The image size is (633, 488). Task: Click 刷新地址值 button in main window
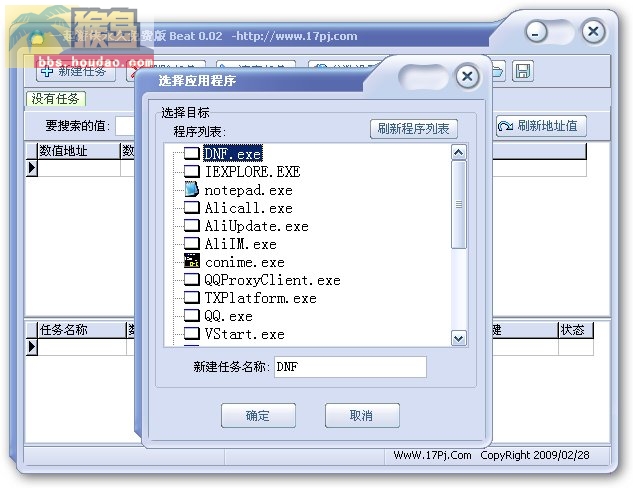coord(541,126)
